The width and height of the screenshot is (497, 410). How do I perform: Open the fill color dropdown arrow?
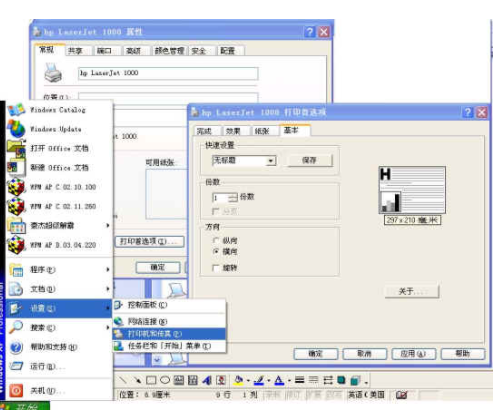tap(248, 380)
